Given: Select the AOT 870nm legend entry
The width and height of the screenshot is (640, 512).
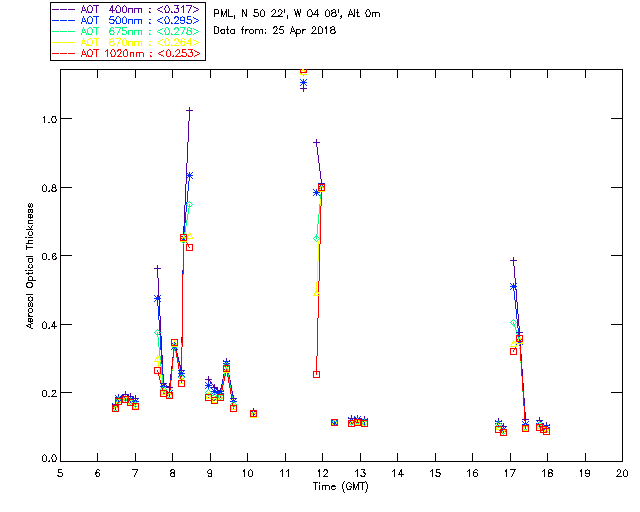Looking at the screenshot, I should coord(140,42).
